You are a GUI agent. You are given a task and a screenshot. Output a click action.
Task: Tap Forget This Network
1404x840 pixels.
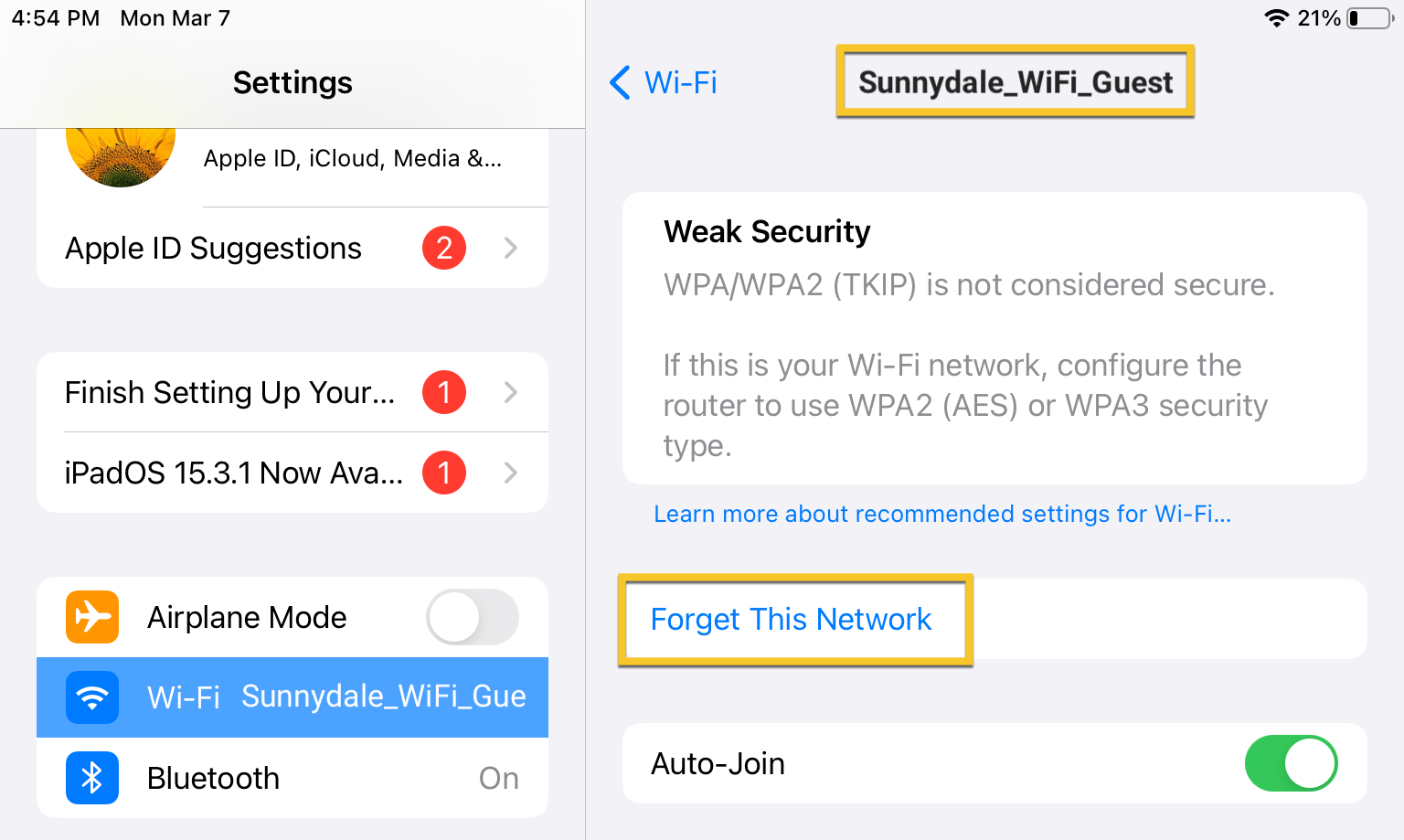[791, 620]
